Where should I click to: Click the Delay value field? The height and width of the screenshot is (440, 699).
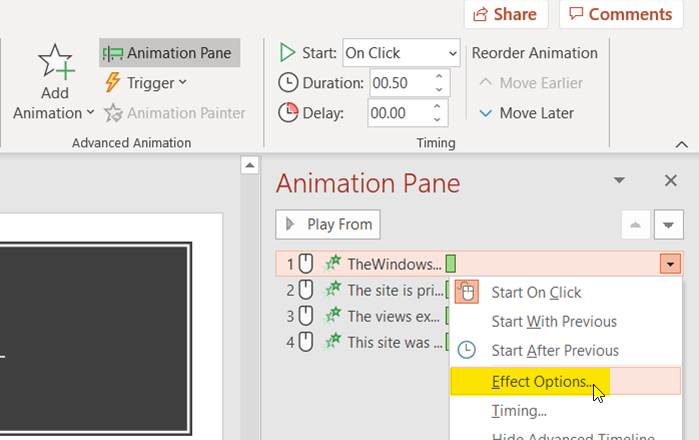400,113
